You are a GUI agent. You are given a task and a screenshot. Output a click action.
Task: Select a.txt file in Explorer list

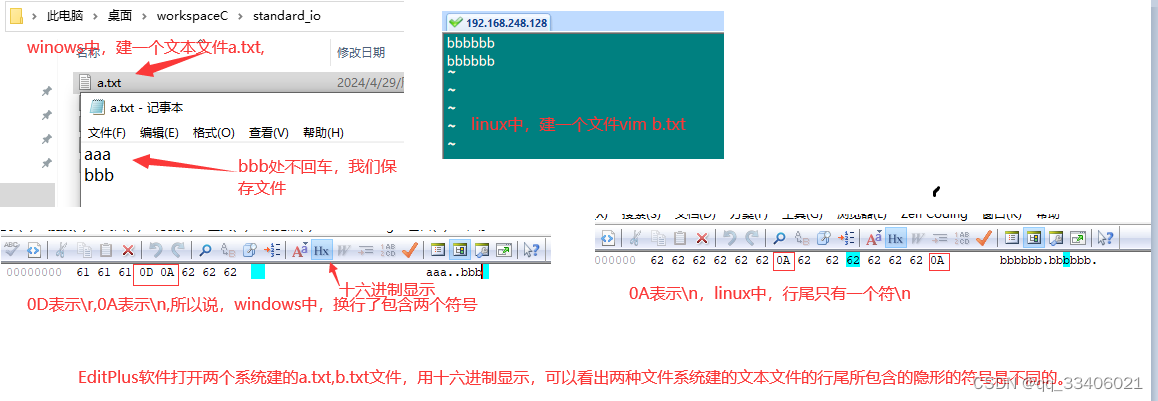(x=240, y=83)
